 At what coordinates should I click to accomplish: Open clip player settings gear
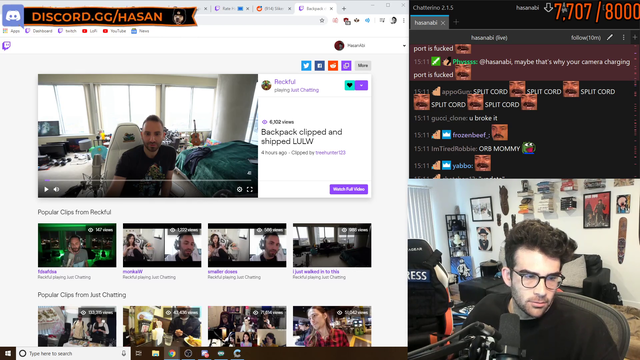coord(240,189)
